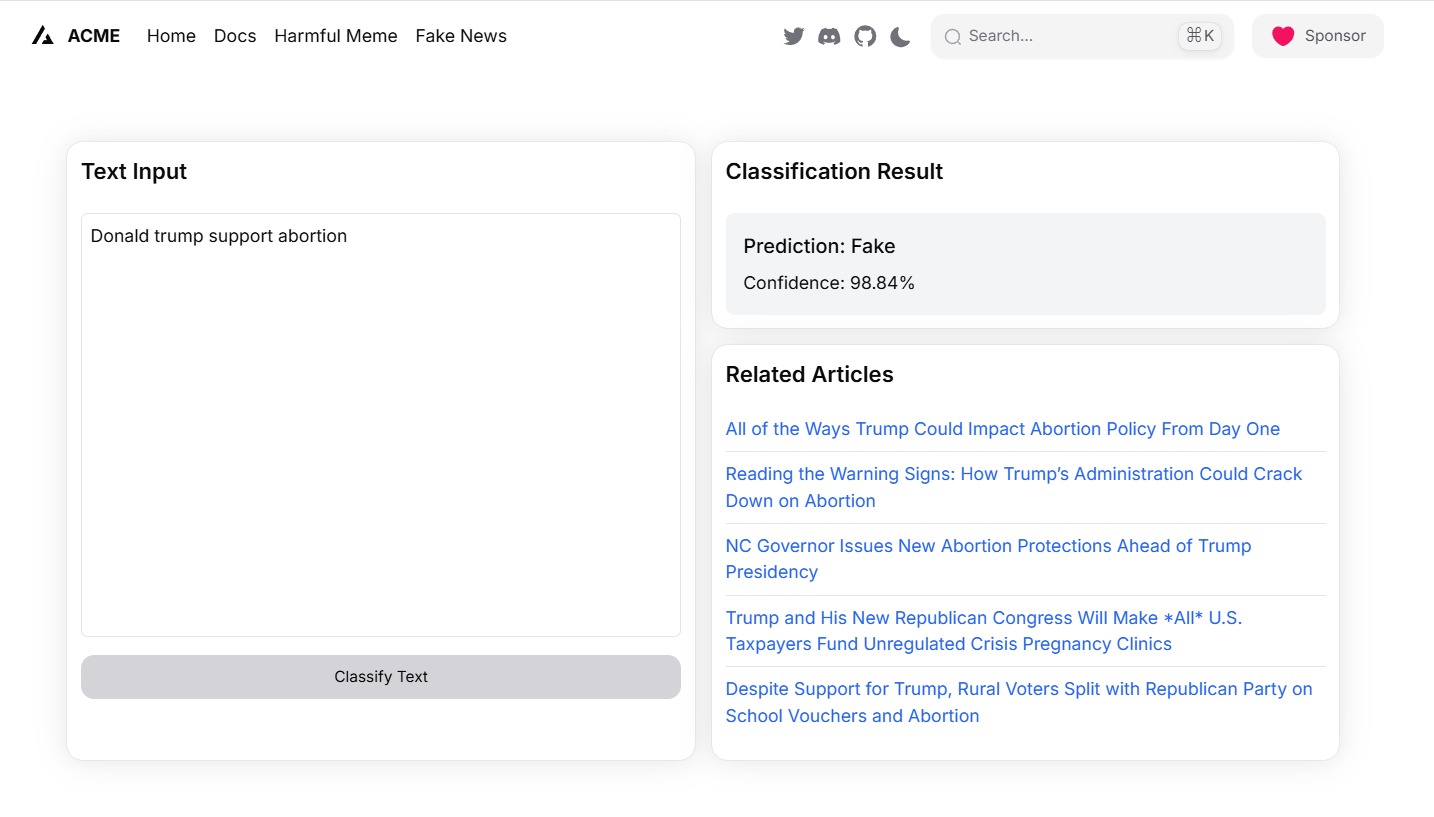Open the Discord icon link

click(x=829, y=37)
